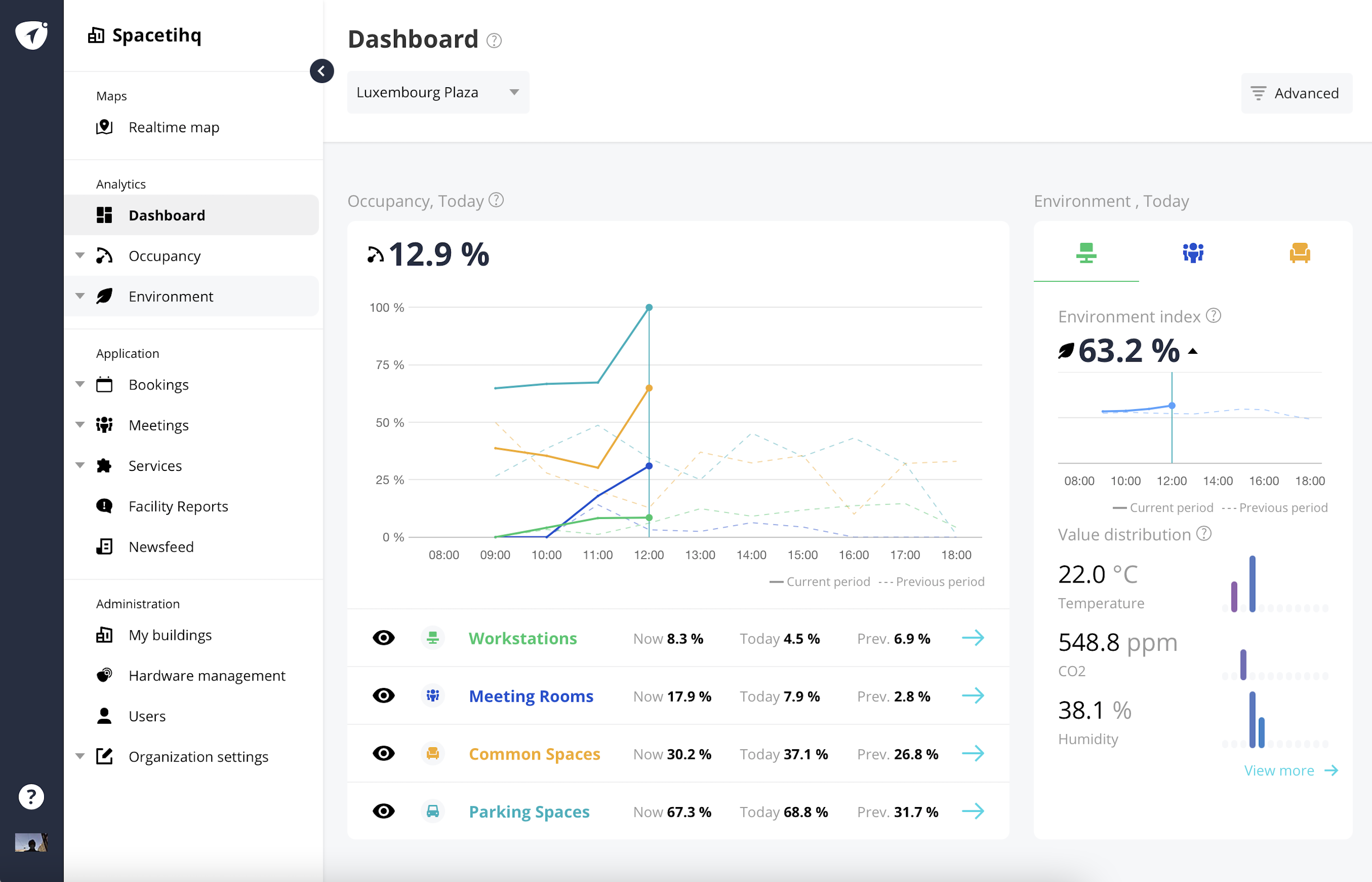Click the Newsfeed newspaper icon

[x=104, y=547]
